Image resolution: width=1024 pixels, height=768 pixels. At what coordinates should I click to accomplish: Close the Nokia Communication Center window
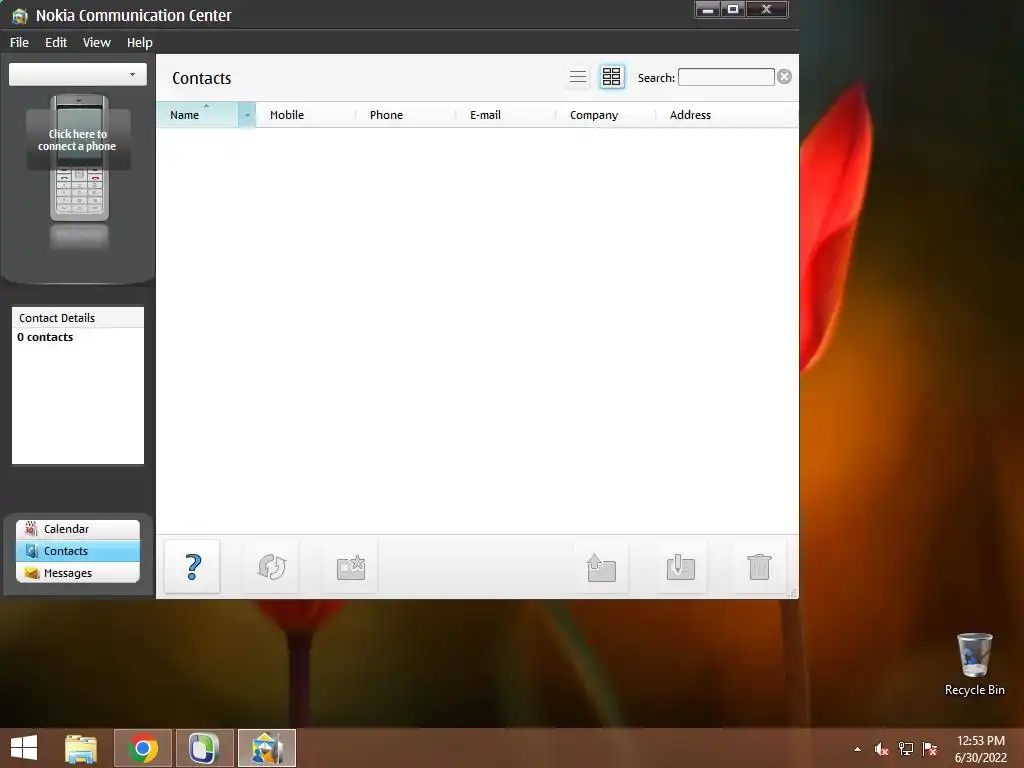[767, 9]
